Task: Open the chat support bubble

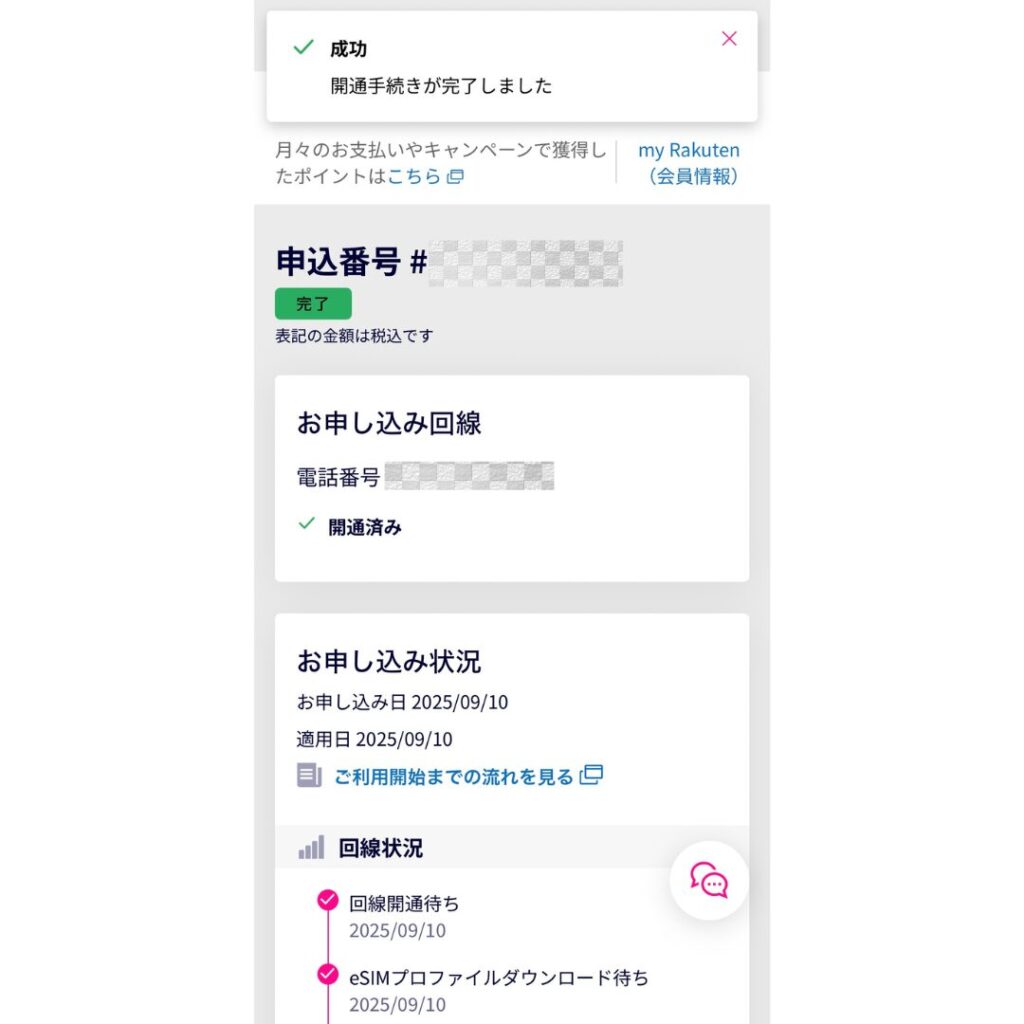Action: click(709, 881)
